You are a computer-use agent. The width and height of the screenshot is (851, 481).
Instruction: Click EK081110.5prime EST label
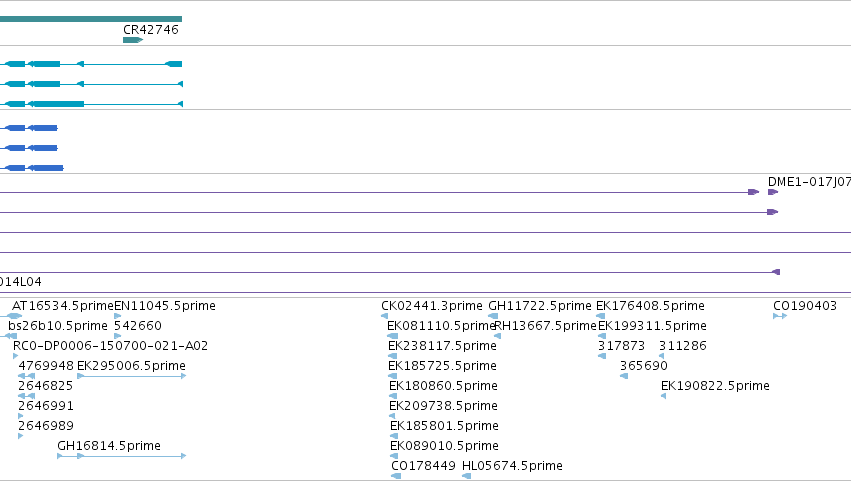[x=440, y=326]
